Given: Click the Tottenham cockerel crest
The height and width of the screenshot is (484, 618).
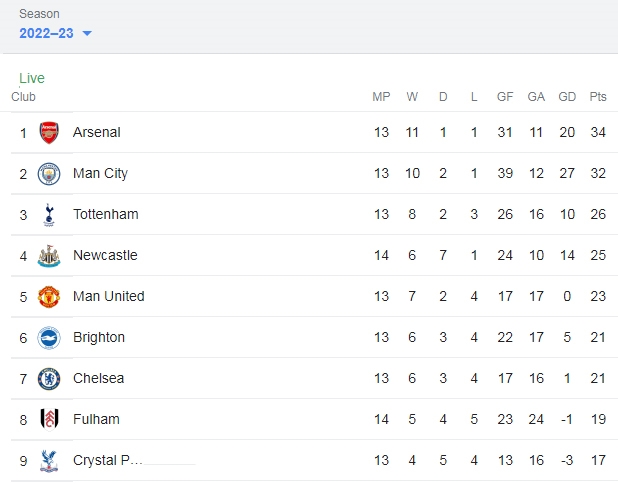Looking at the screenshot, I should (x=49, y=215).
